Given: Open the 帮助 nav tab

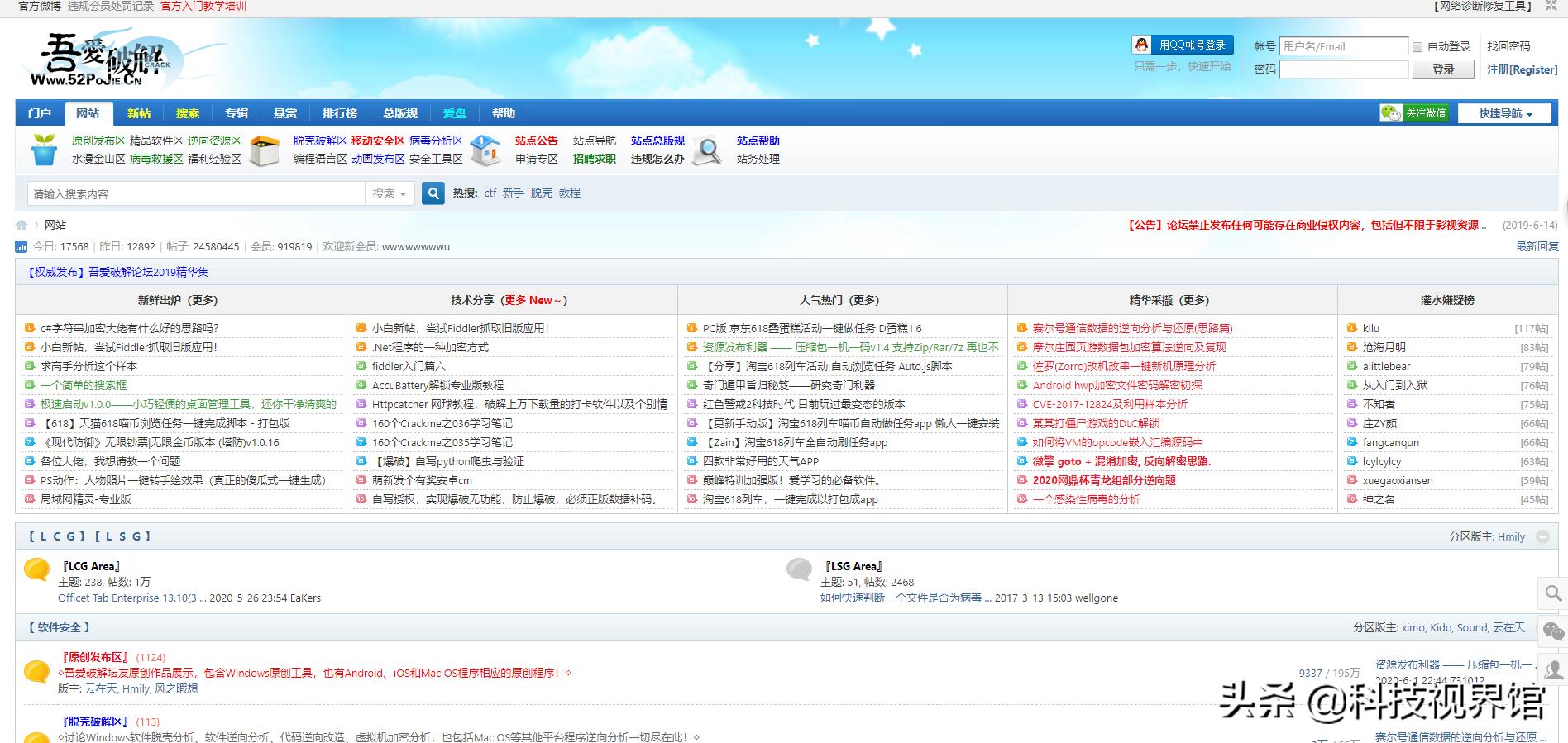Looking at the screenshot, I should 504,113.
